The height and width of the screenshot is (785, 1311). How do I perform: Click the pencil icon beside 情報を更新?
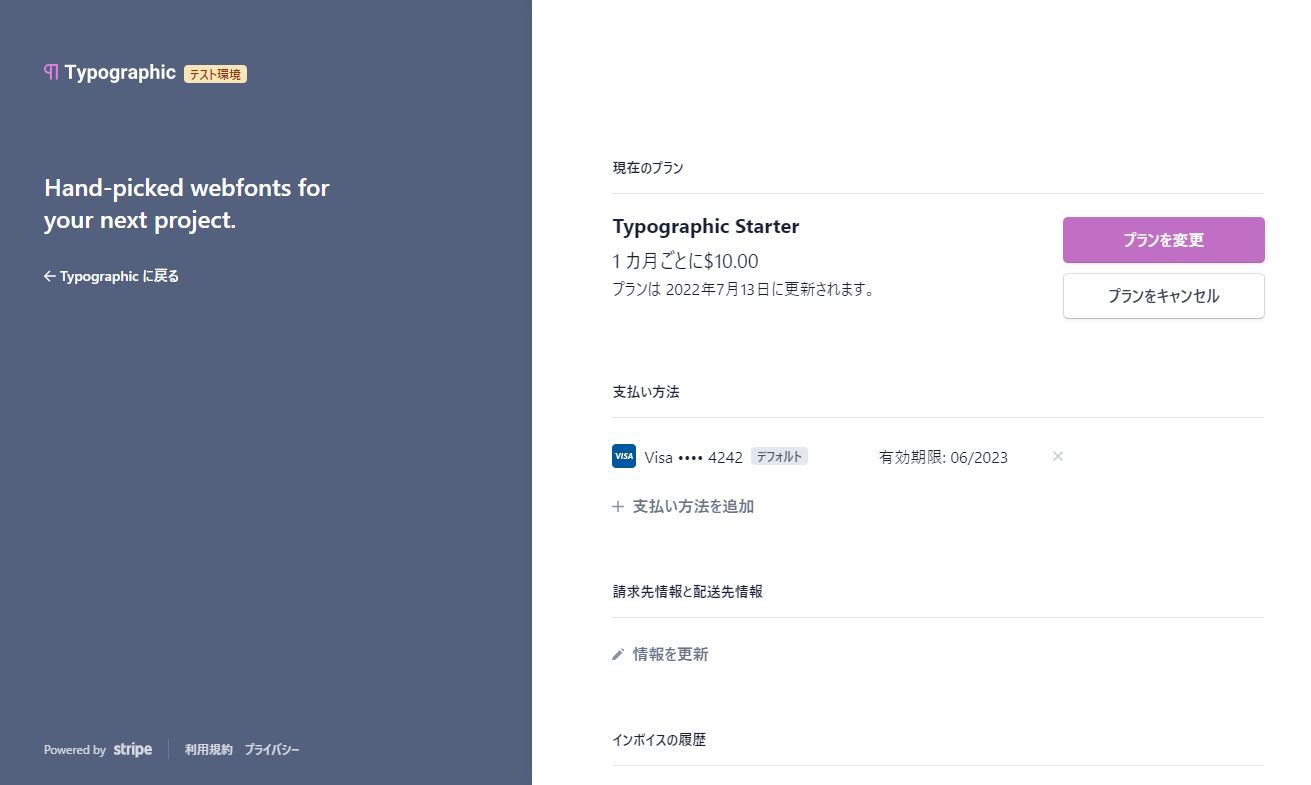click(x=618, y=654)
